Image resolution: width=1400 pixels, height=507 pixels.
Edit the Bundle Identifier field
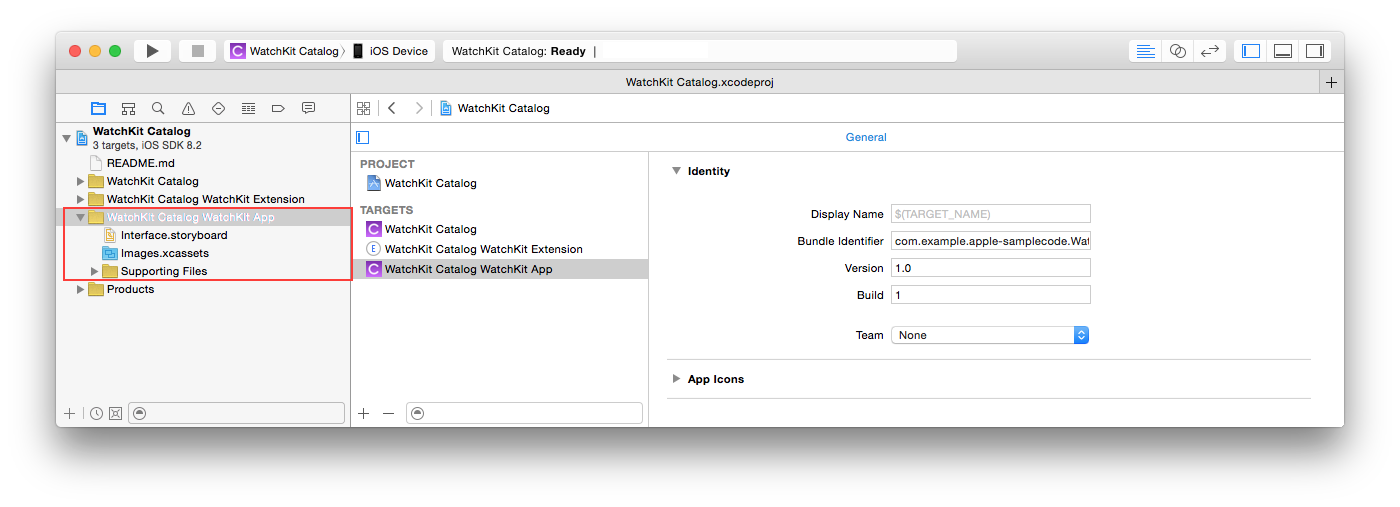point(990,241)
